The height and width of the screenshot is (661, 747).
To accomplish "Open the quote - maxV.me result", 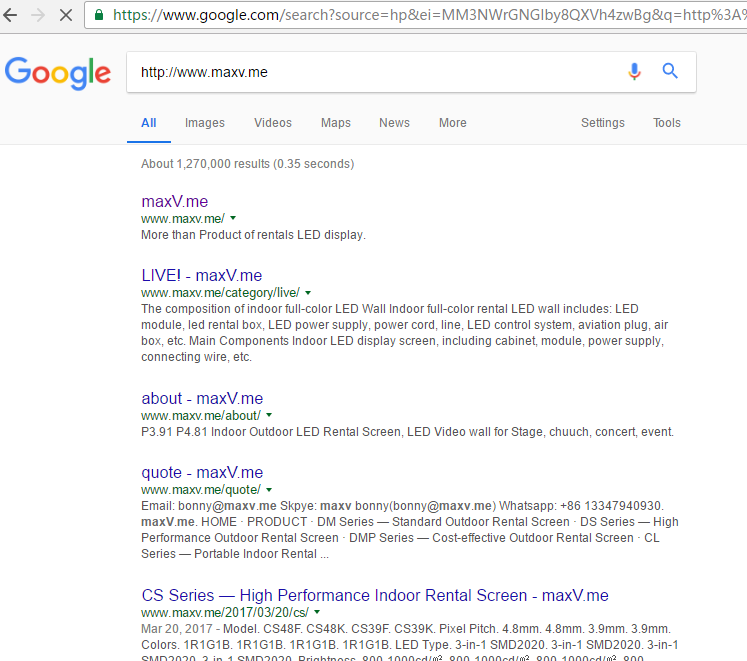I will click(202, 473).
